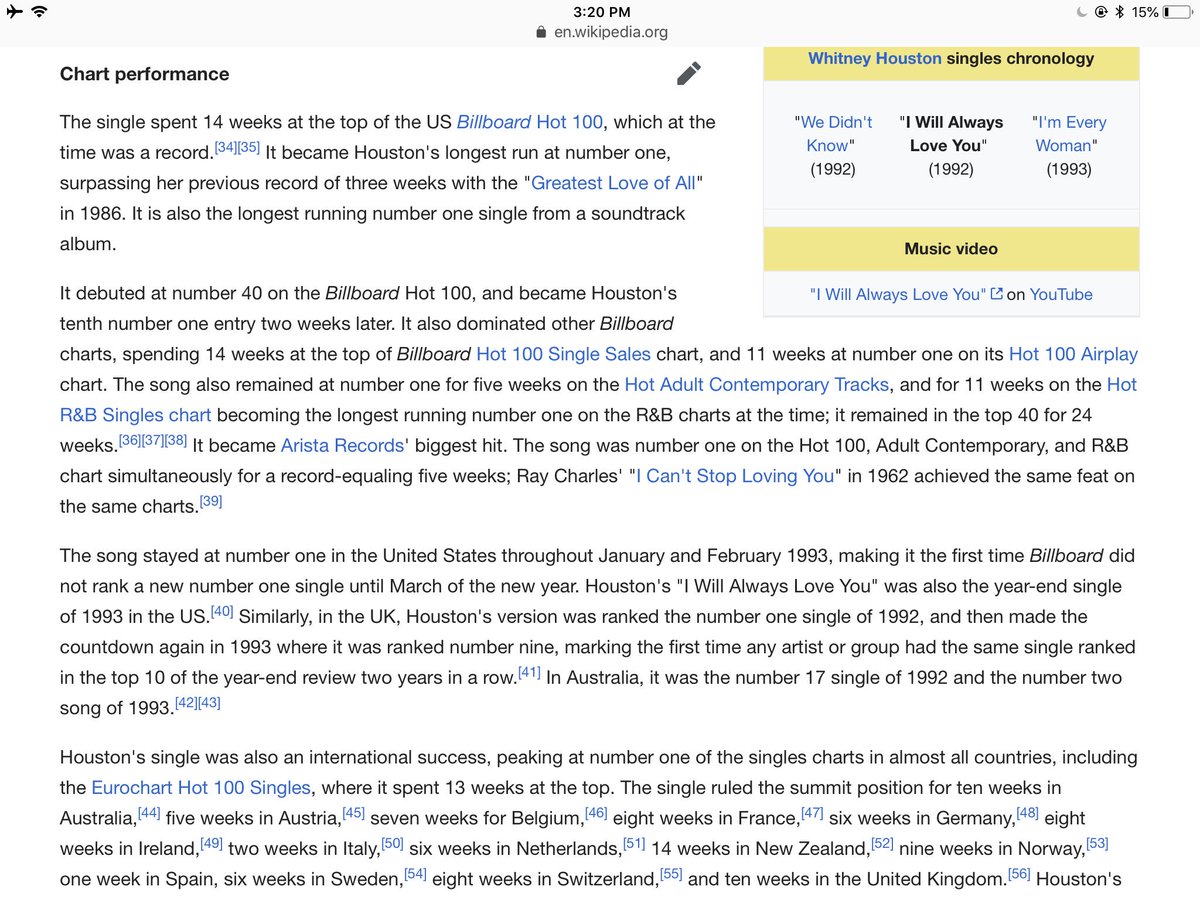
Task: Tap the external link icon after "I Will Always Love You"
Action: click(996, 294)
